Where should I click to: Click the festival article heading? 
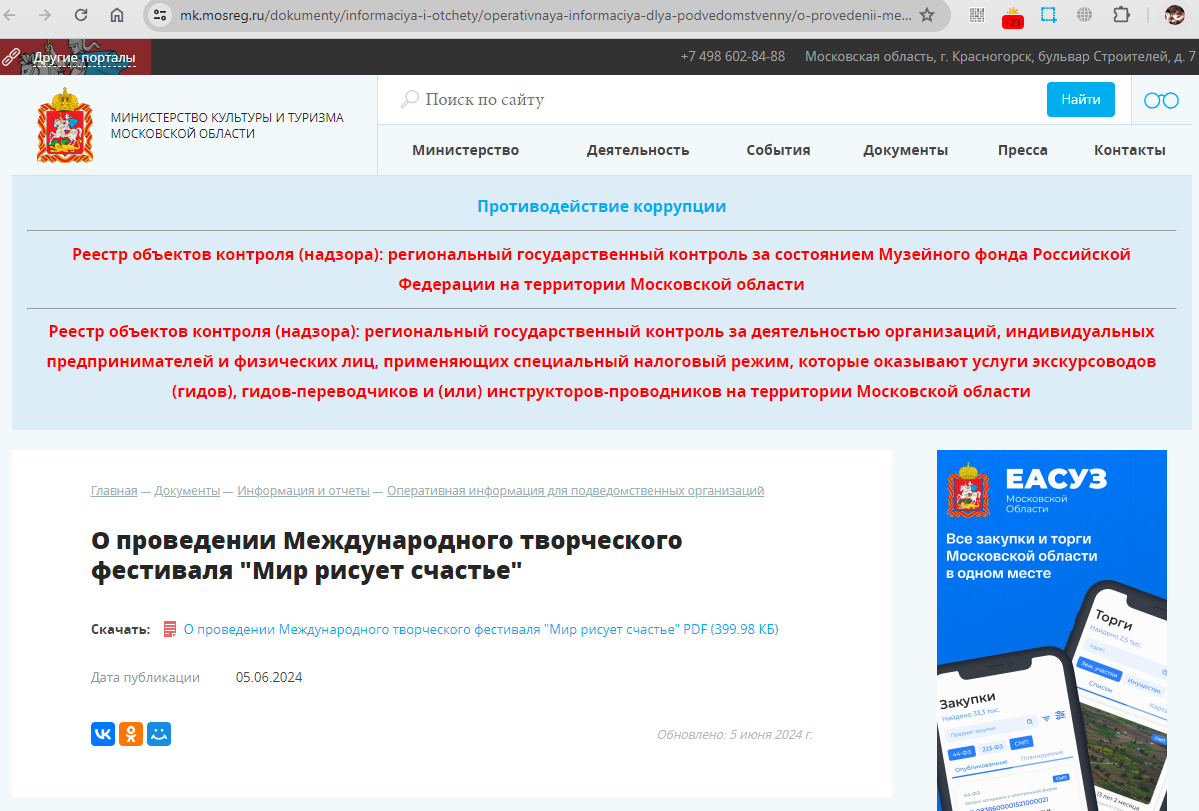coord(386,555)
